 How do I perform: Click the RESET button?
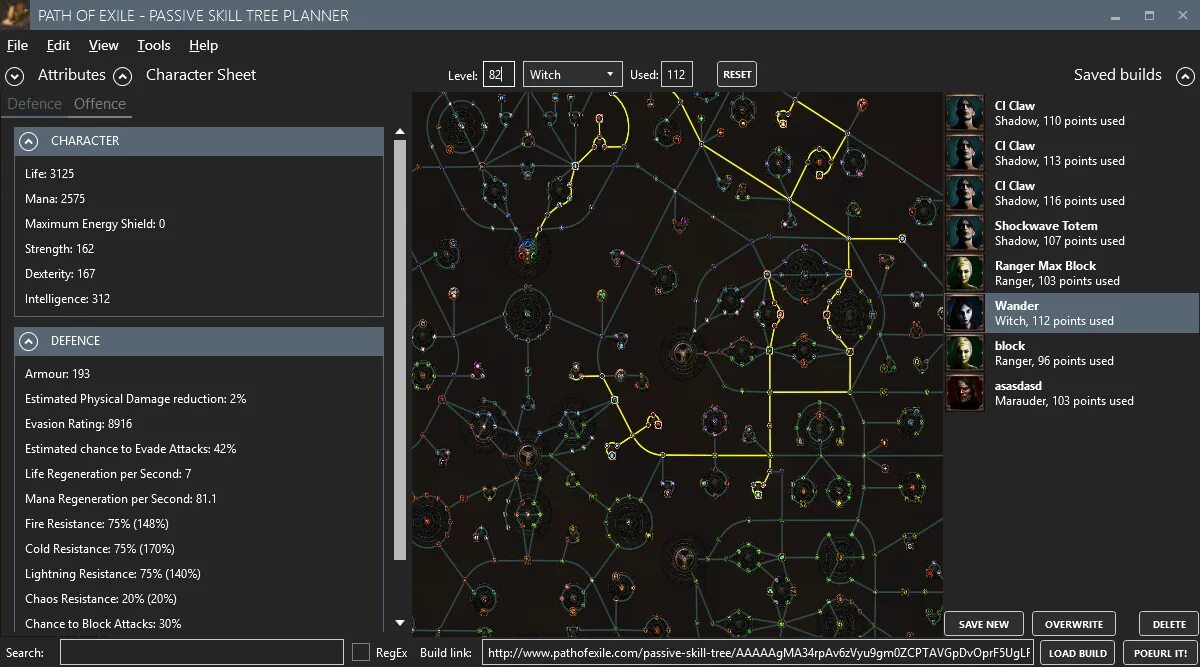(x=737, y=74)
